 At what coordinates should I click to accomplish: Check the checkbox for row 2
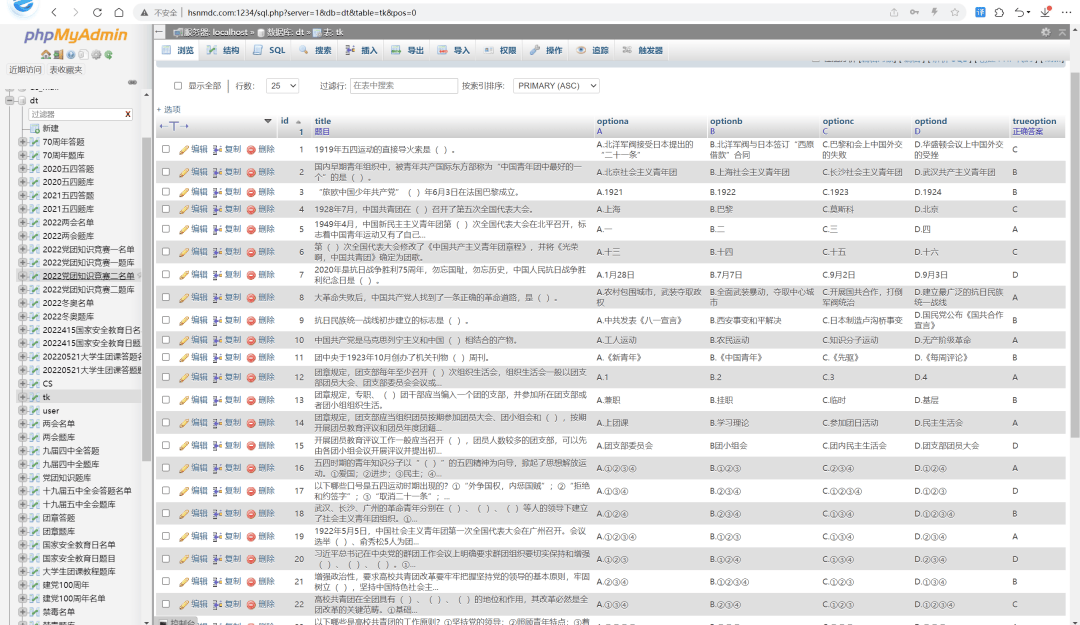coord(166,172)
